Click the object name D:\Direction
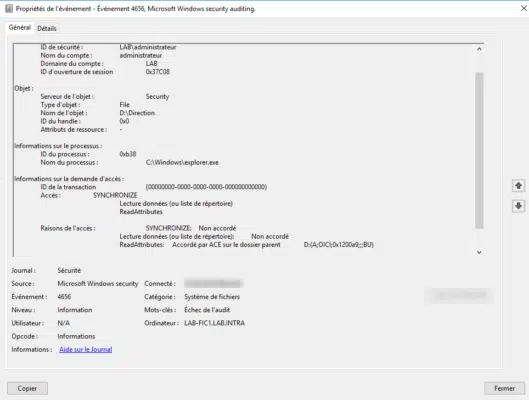529x400 pixels. pyautogui.click(x=137, y=113)
